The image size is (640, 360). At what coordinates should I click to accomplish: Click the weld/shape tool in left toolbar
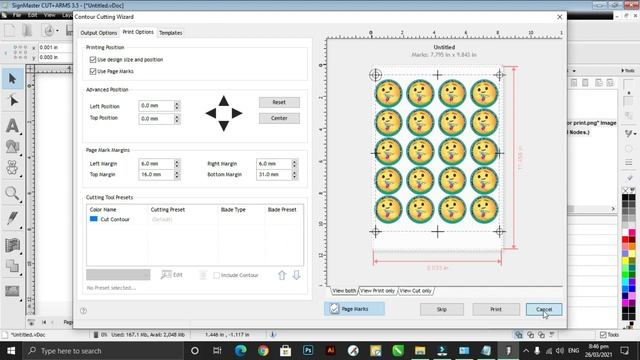point(12,266)
